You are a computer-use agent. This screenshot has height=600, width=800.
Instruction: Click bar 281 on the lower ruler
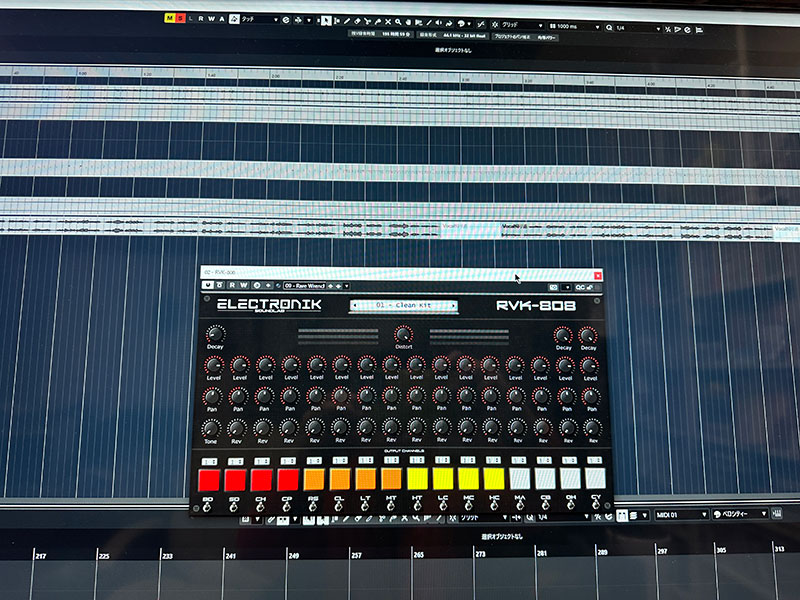click(x=541, y=553)
